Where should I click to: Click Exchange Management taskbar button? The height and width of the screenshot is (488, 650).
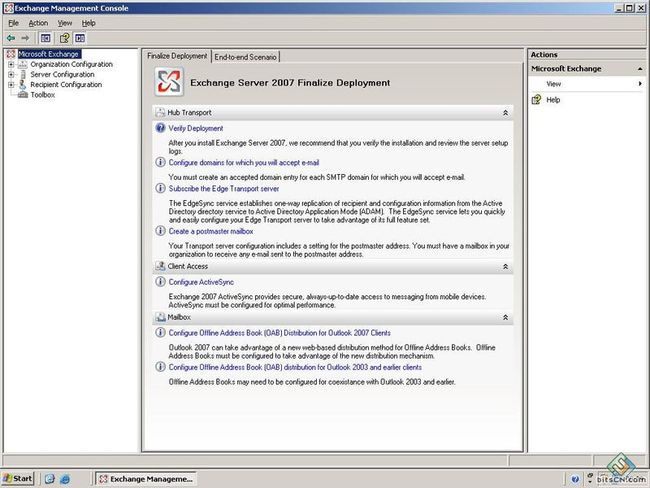pos(146,479)
